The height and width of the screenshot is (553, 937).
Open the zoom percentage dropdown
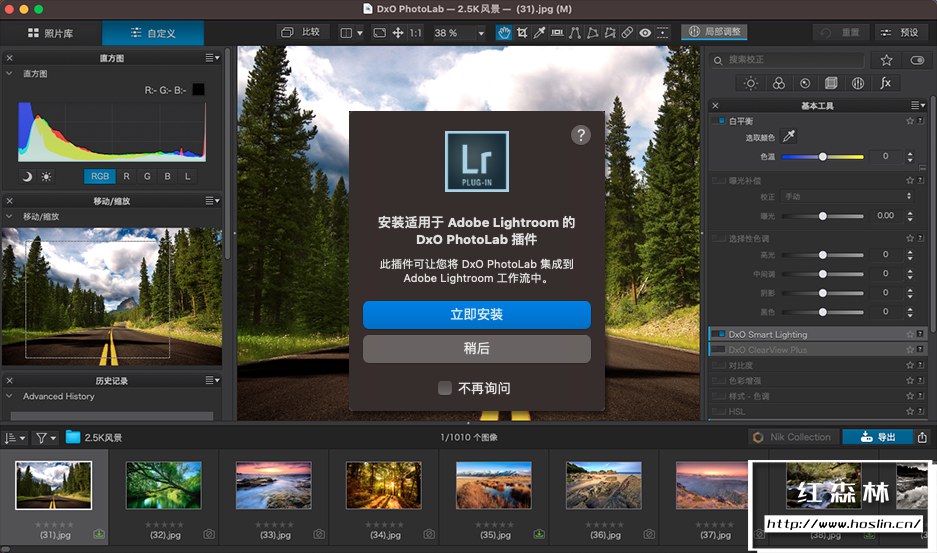[481, 33]
